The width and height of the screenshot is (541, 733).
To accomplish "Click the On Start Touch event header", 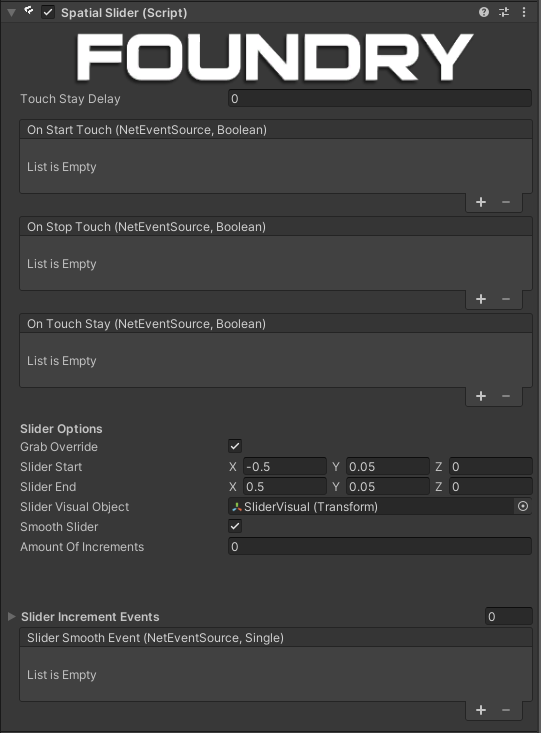I will [x=276, y=129].
